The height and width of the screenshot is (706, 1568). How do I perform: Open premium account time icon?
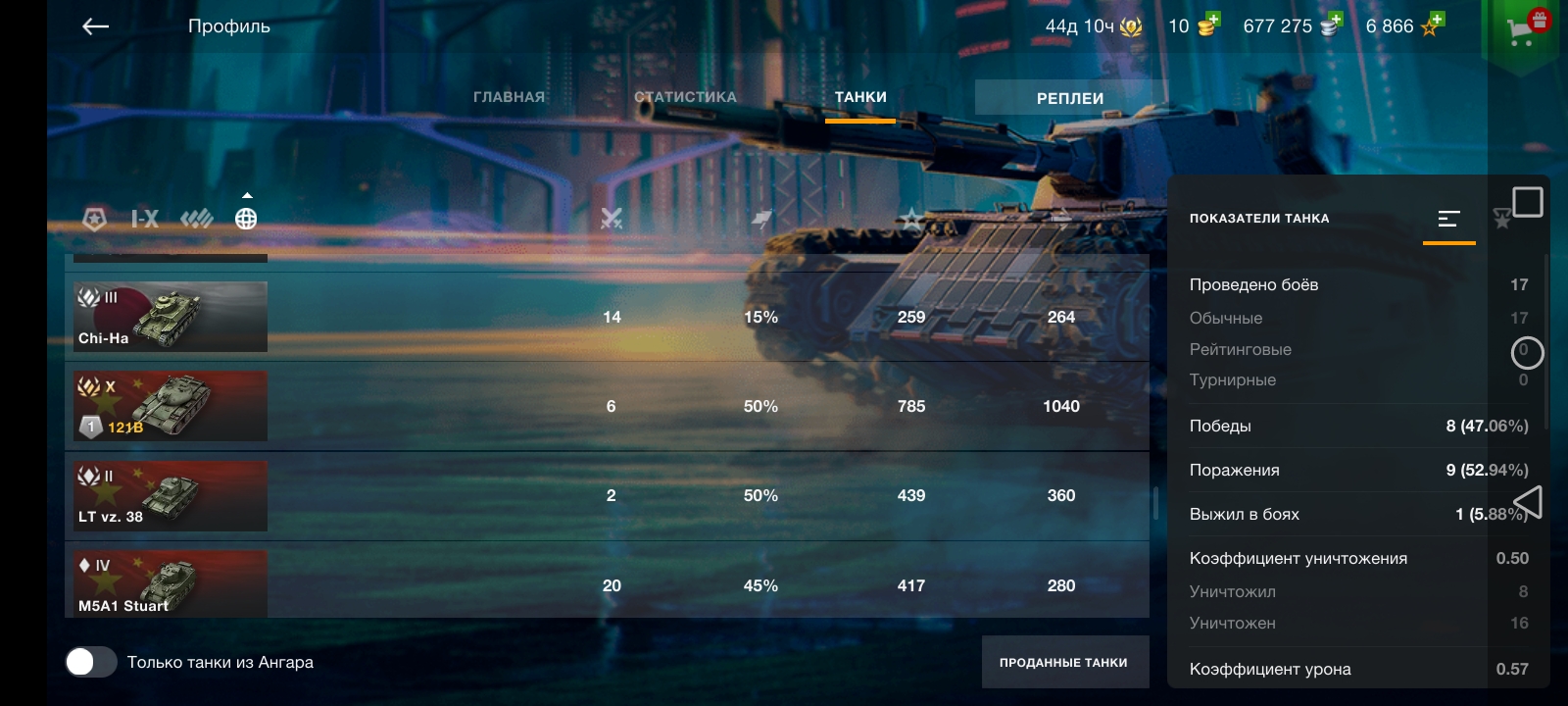click(x=1131, y=26)
